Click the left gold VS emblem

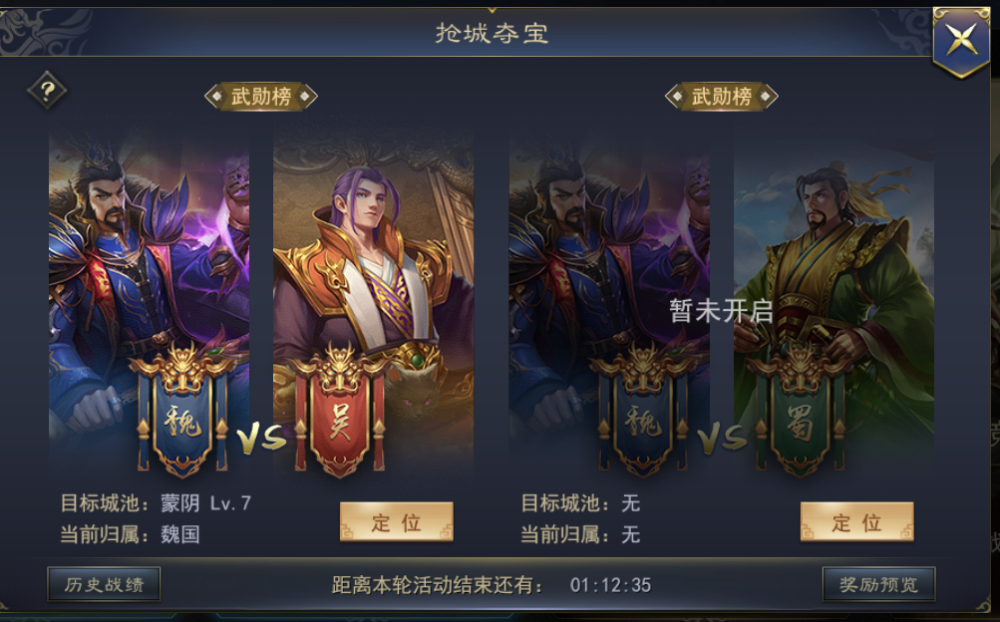click(261, 439)
